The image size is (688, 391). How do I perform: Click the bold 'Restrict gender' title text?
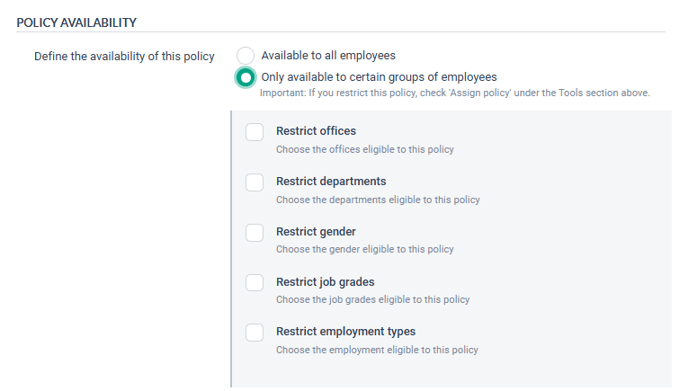316,232
